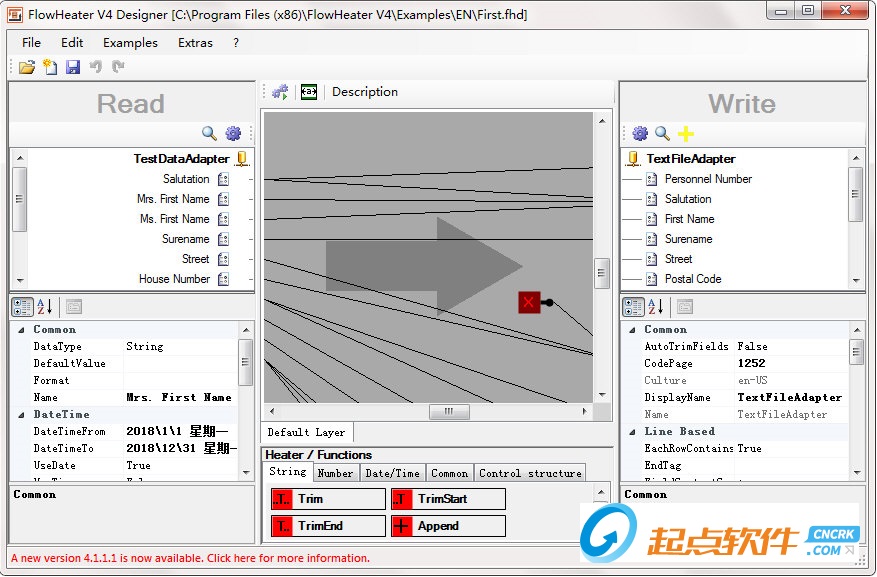Image resolution: width=877 pixels, height=577 pixels.
Task: Show Read properties categorized view
Action: point(22,306)
